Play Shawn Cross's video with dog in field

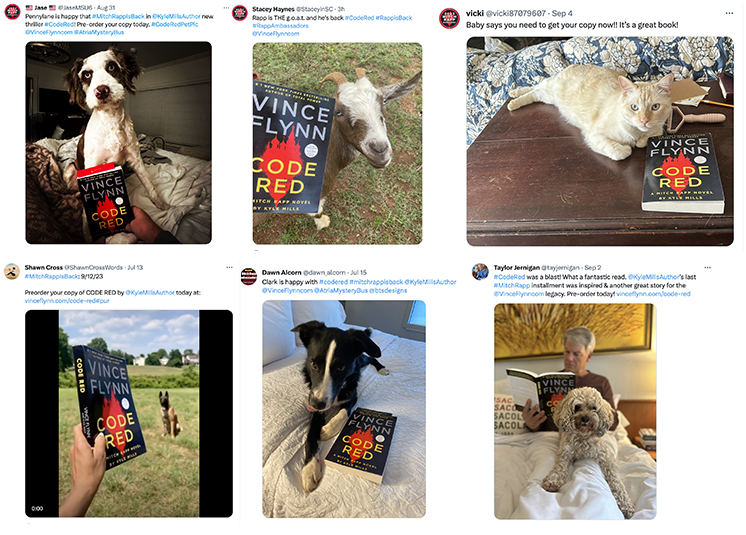129,413
